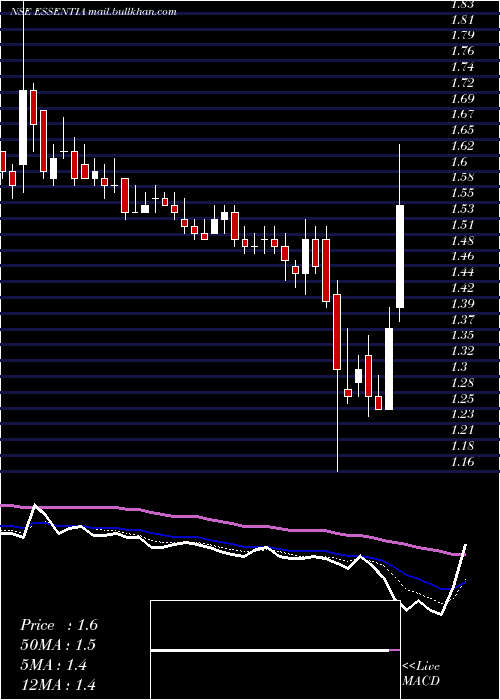Click the Price : 1.6 readout

[x=59, y=625]
